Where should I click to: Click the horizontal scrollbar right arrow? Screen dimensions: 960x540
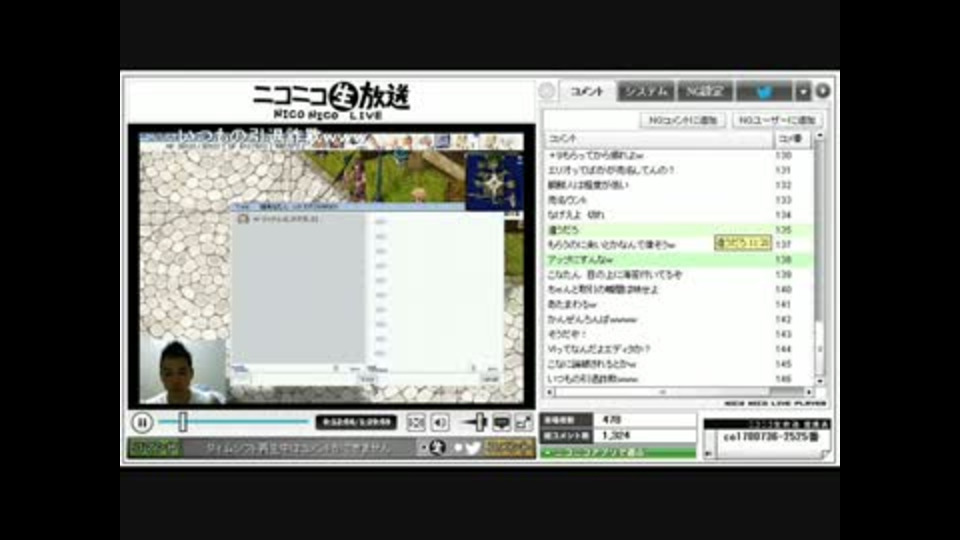pos(809,392)
